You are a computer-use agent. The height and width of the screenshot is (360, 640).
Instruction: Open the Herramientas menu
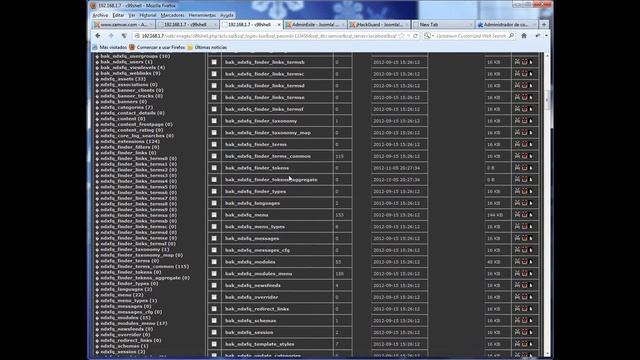pyautogui.click(x=202, y=15)
